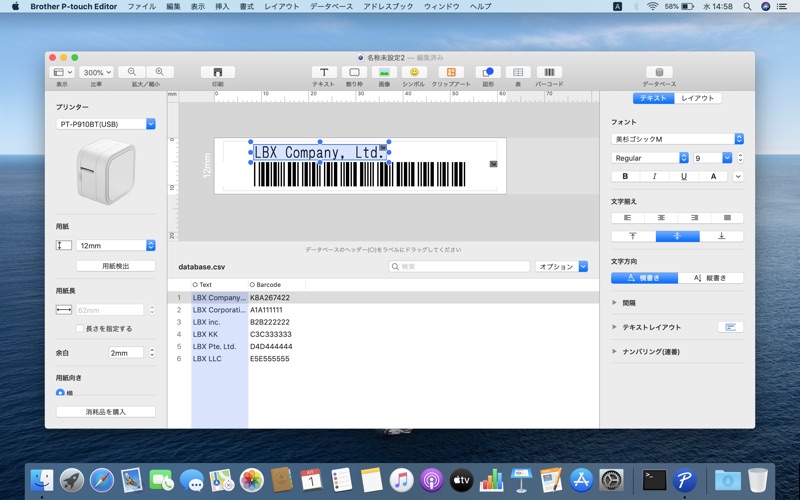
Task: Click the database toolbar icon
Action: coord(659,72)
